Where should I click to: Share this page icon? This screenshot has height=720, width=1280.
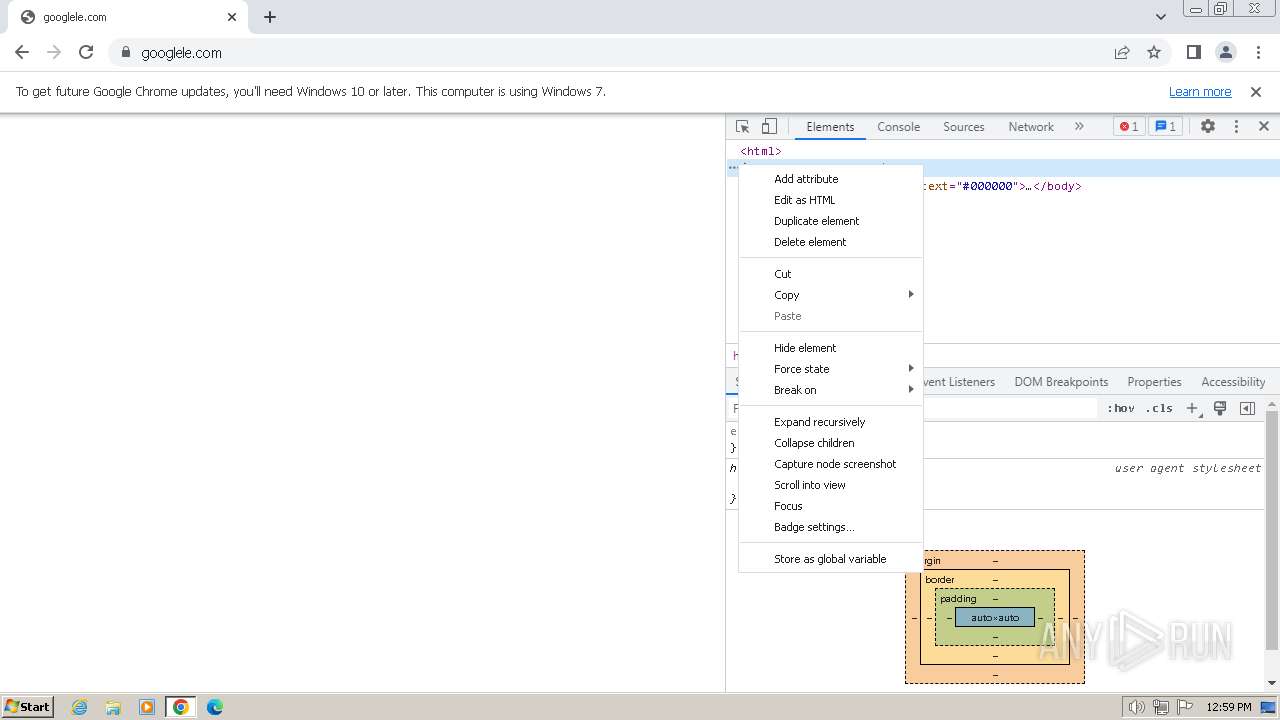(x=1122, y=53)
